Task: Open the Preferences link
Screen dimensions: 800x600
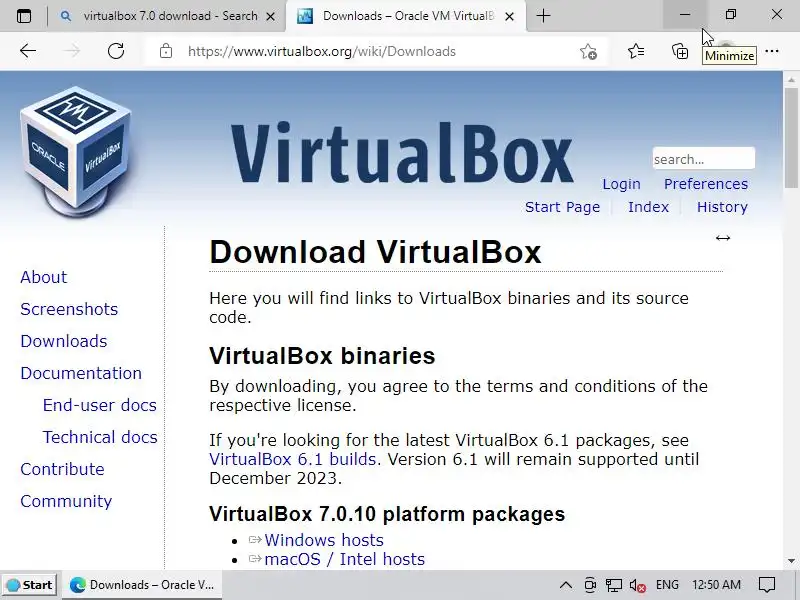Action: pos(706,184)
